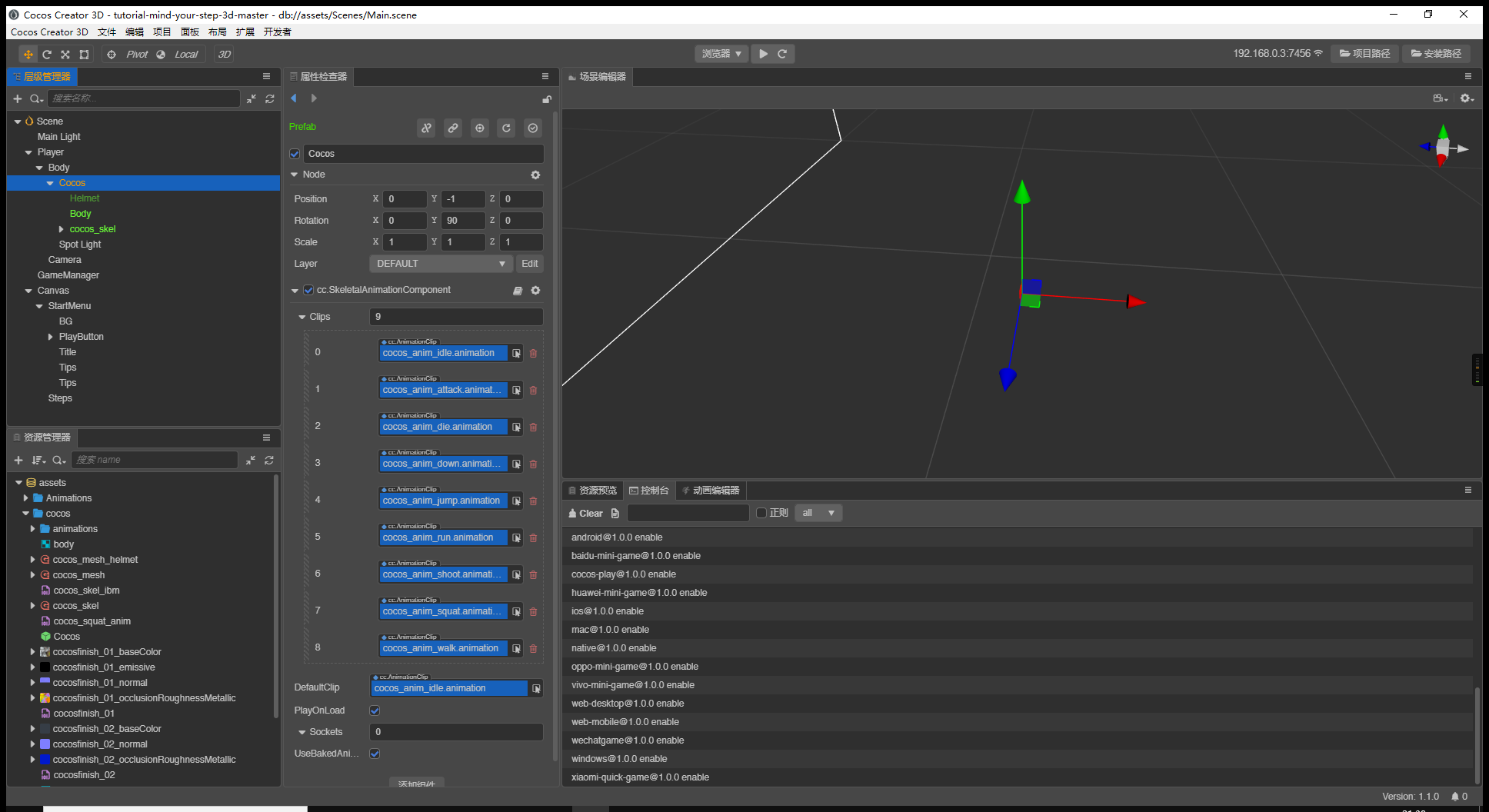1489x812 pixels.
Task: Refresh the preview device
Action: (x=782, y=54)
